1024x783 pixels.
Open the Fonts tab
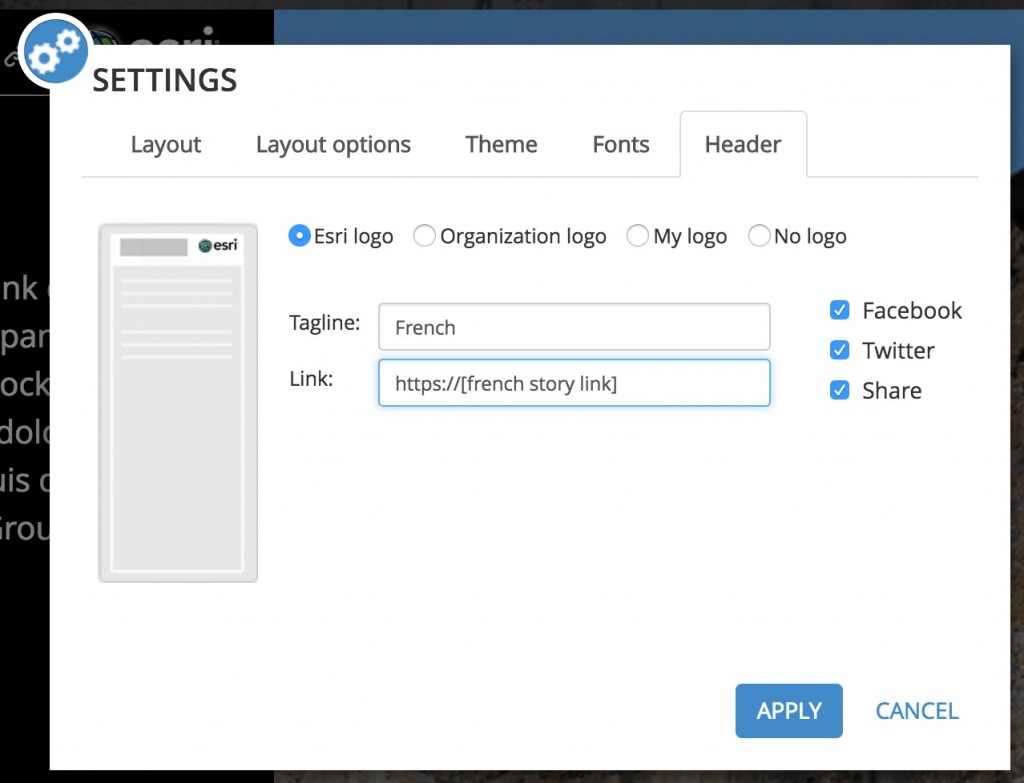(x=621, y=145)
